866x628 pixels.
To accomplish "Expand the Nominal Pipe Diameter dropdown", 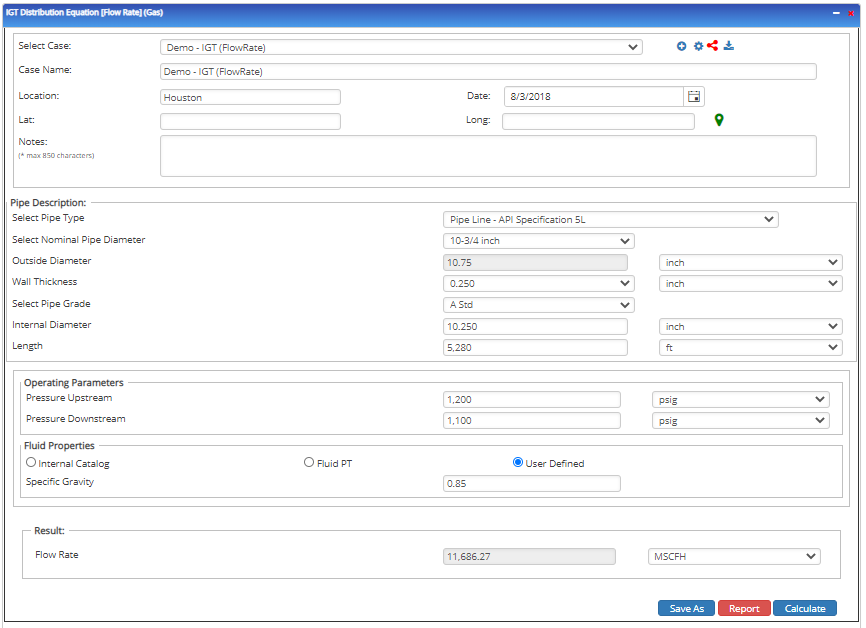I will (538, 241).
